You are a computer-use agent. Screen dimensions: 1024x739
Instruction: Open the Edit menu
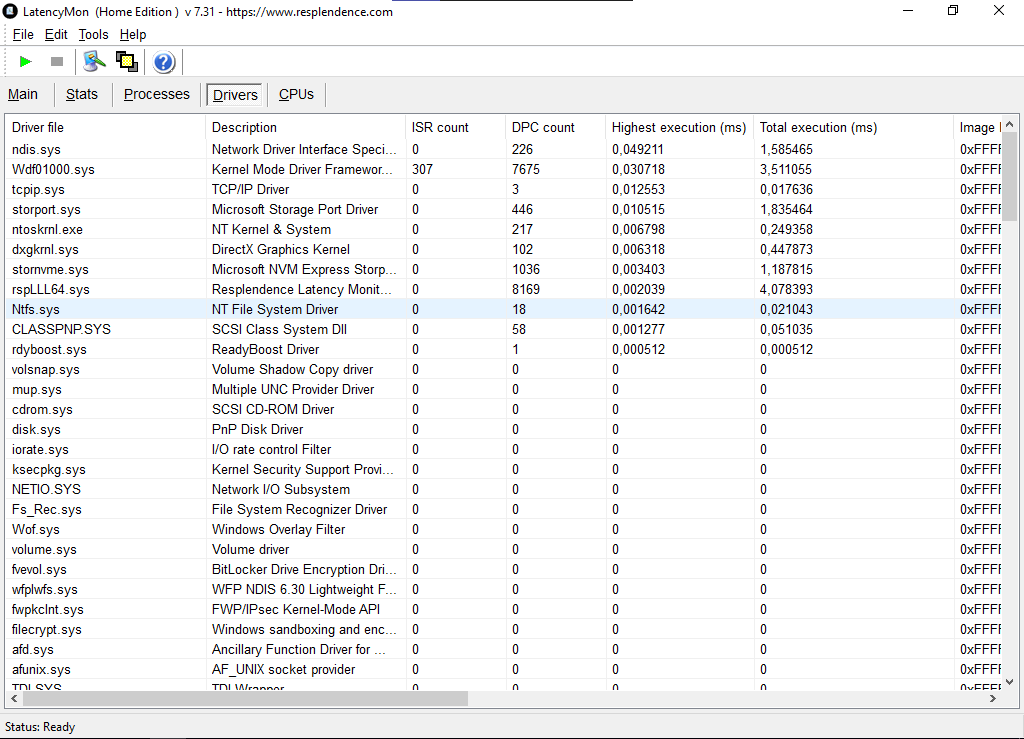coord(56,34)
